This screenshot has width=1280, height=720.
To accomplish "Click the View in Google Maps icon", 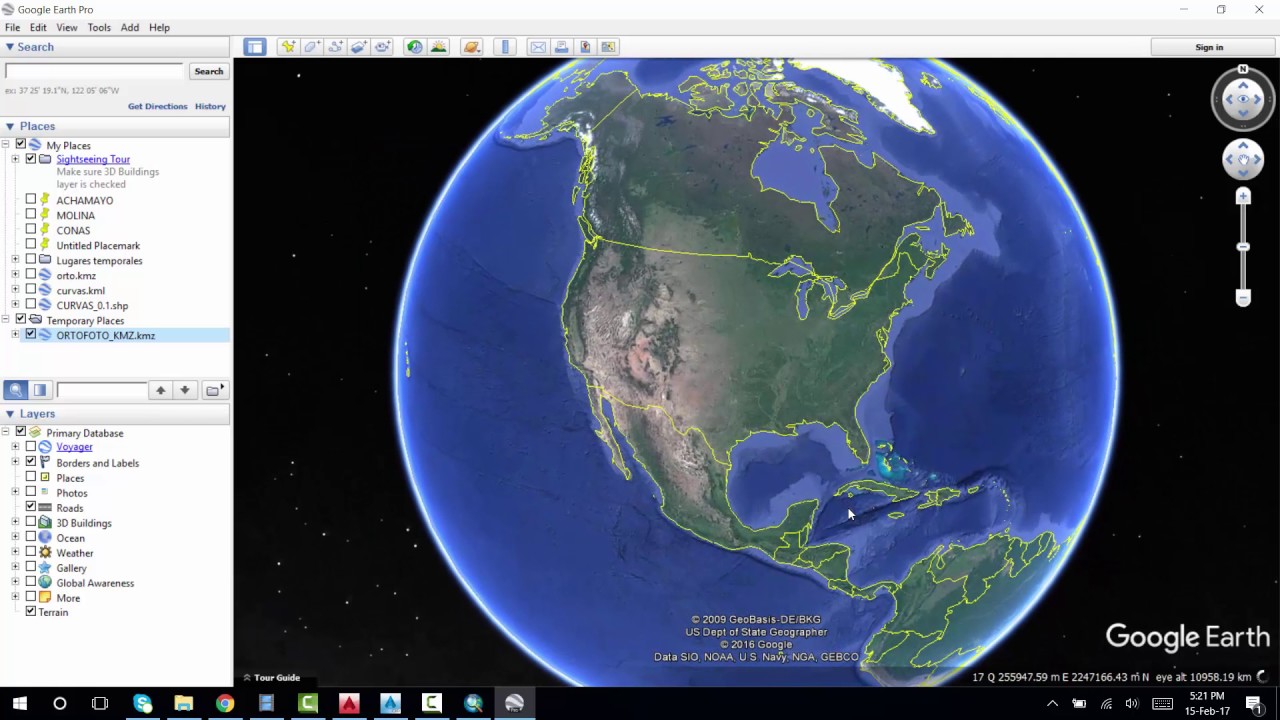I will coord(608,47).
